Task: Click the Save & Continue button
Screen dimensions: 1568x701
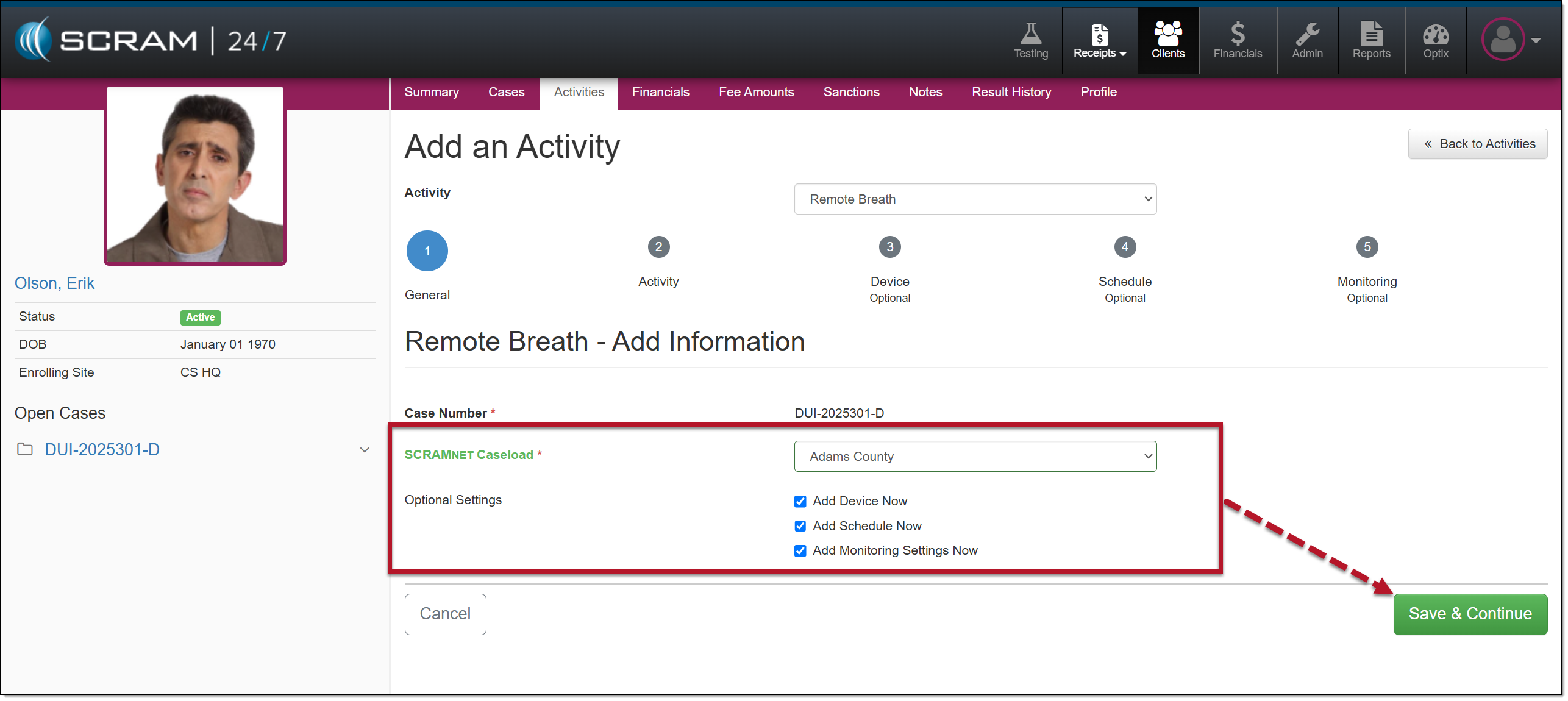Action: (x=1469, y=614)
